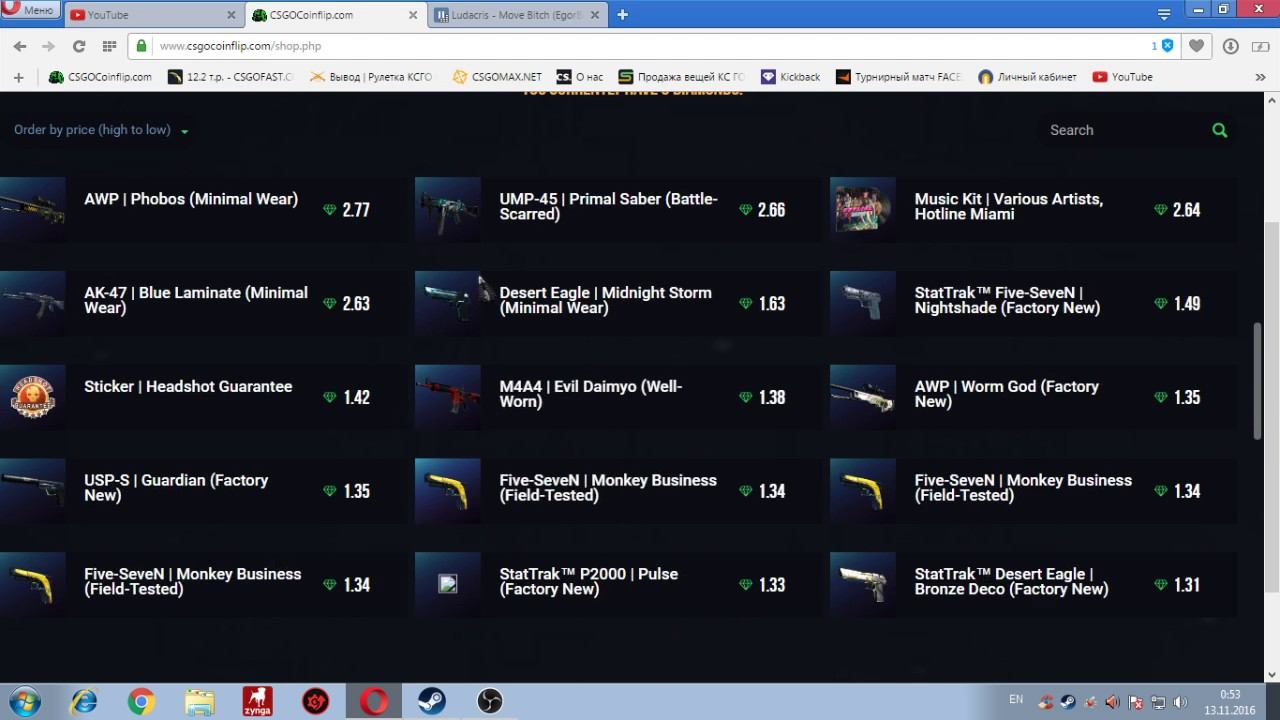The image size is (1280, 720).
Task: Open the Продажа вещей КС ГО bookmark
Action: tap(682, 77)
